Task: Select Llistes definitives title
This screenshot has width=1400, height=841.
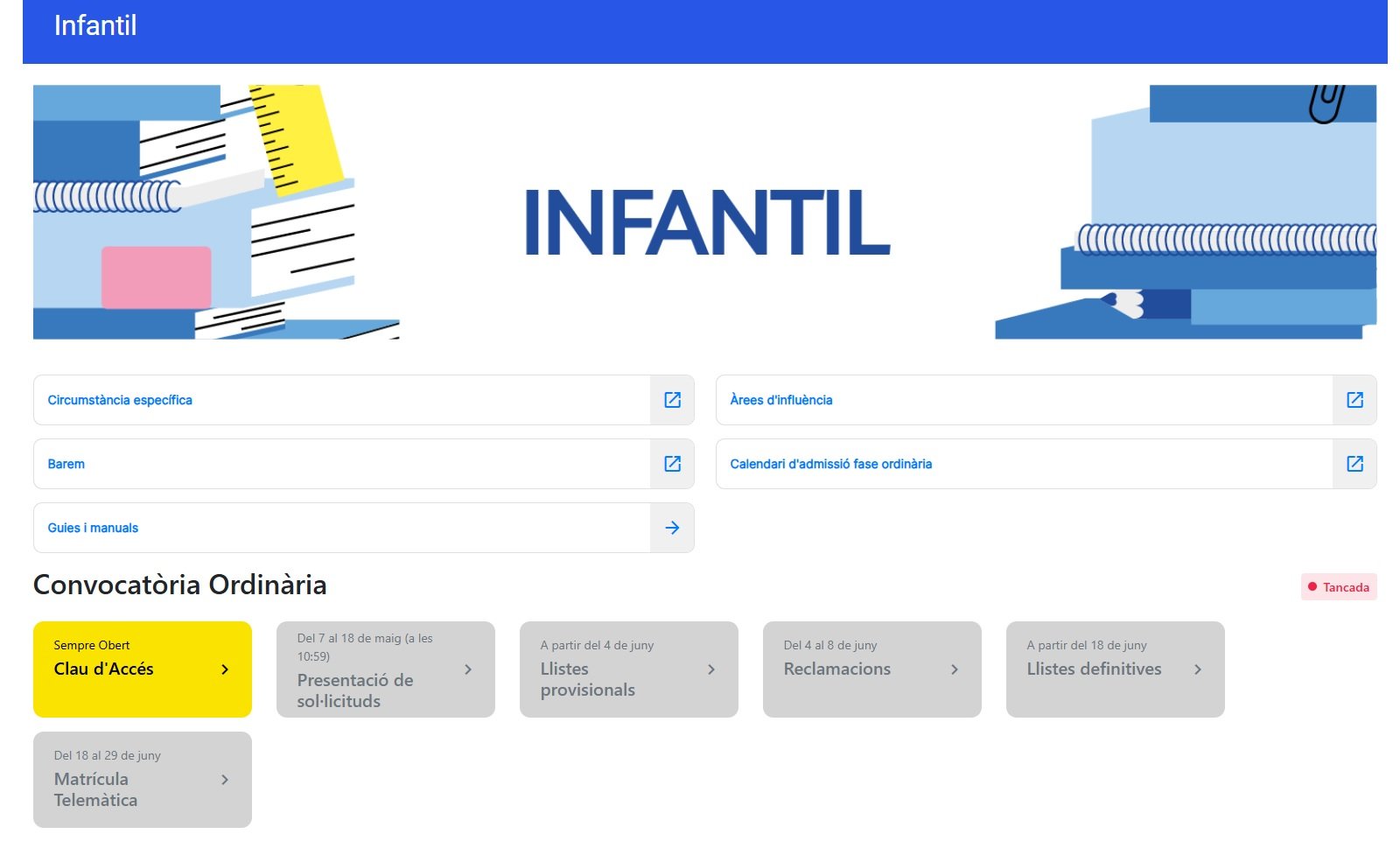Action: [x=1094, y=669]
